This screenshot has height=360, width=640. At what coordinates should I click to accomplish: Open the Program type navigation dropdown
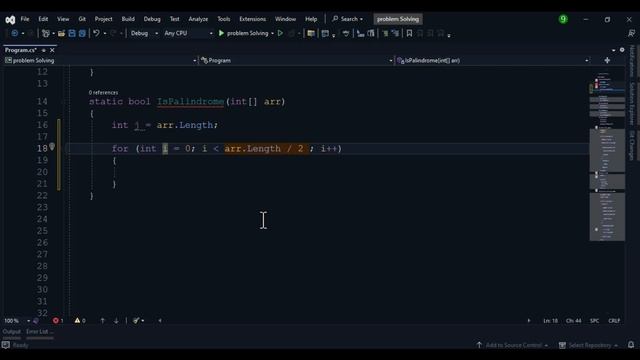296,60
